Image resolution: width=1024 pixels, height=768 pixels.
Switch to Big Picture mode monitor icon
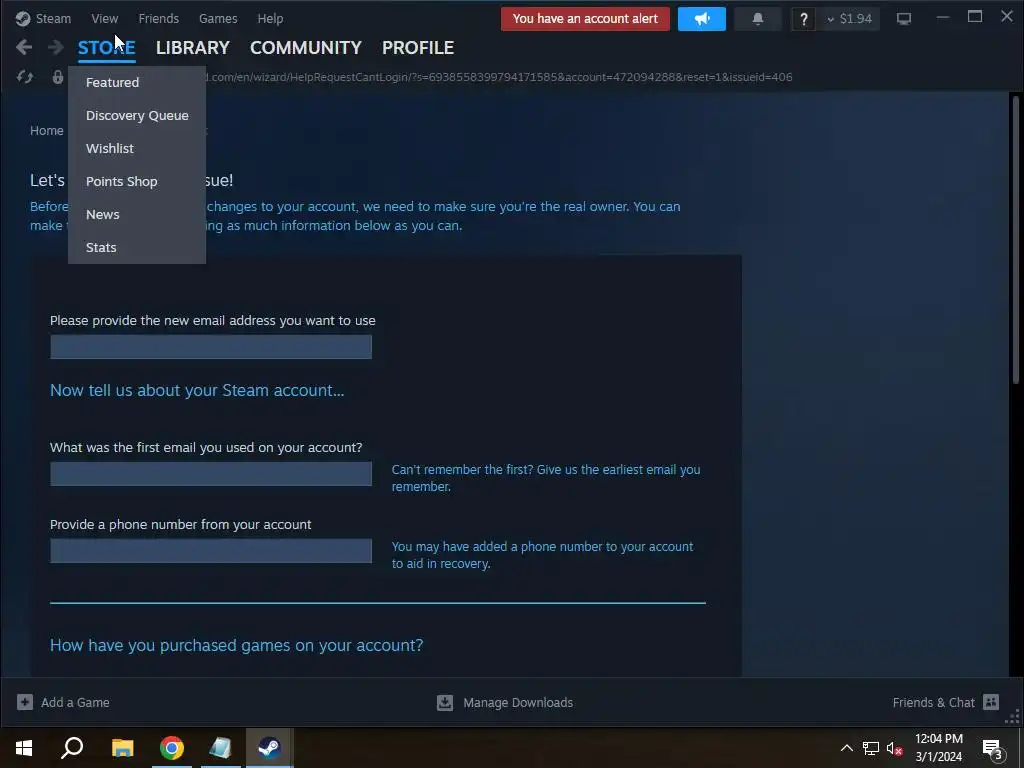pos(904,19)
